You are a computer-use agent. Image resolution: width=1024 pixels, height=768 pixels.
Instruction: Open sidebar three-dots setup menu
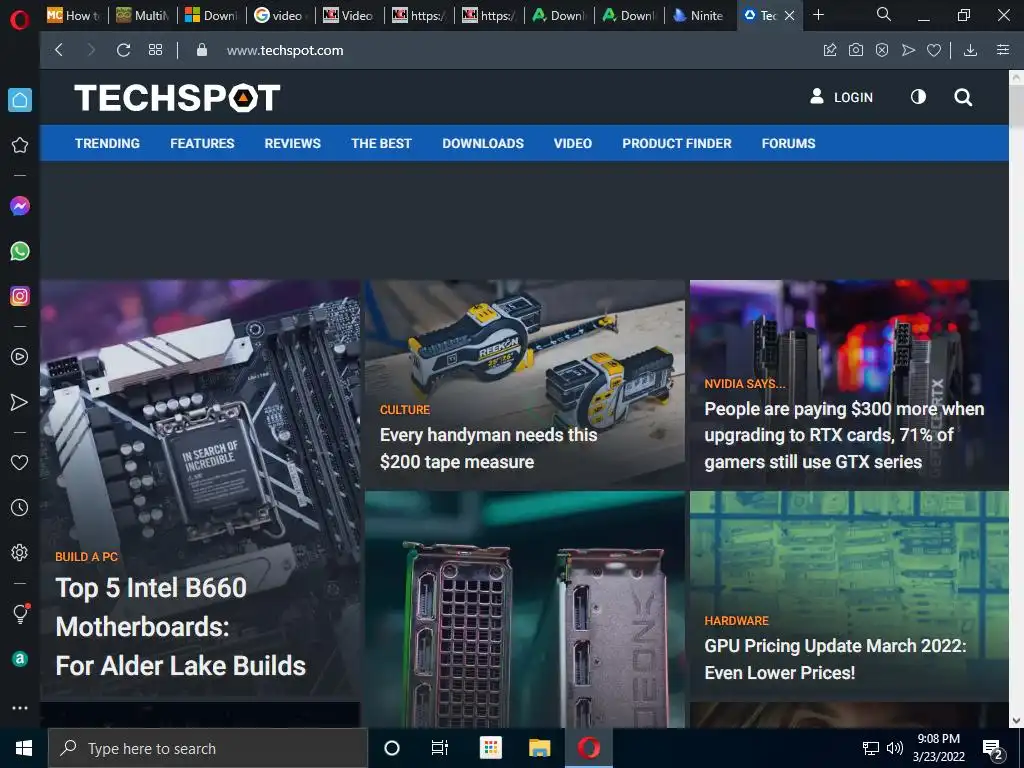(20, 708)
